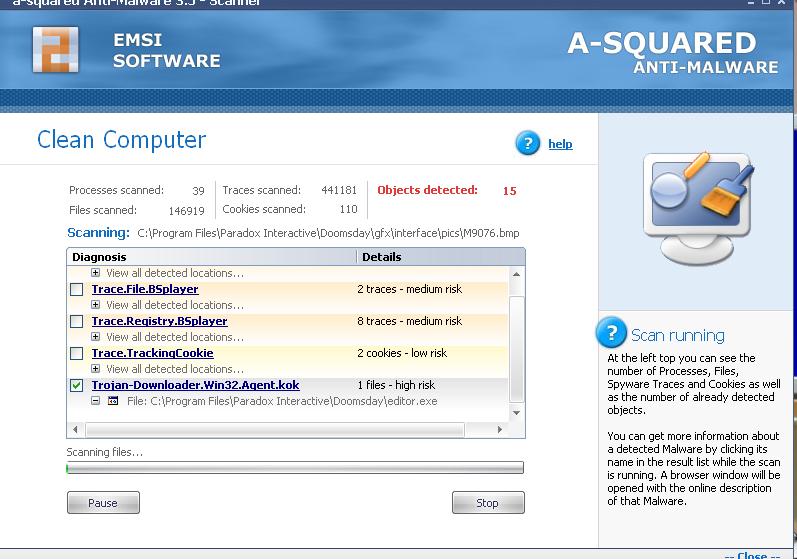Open Trace.TrackingCookie description link
The width and height of the screenshot is (797, 559).
point(152,353)
